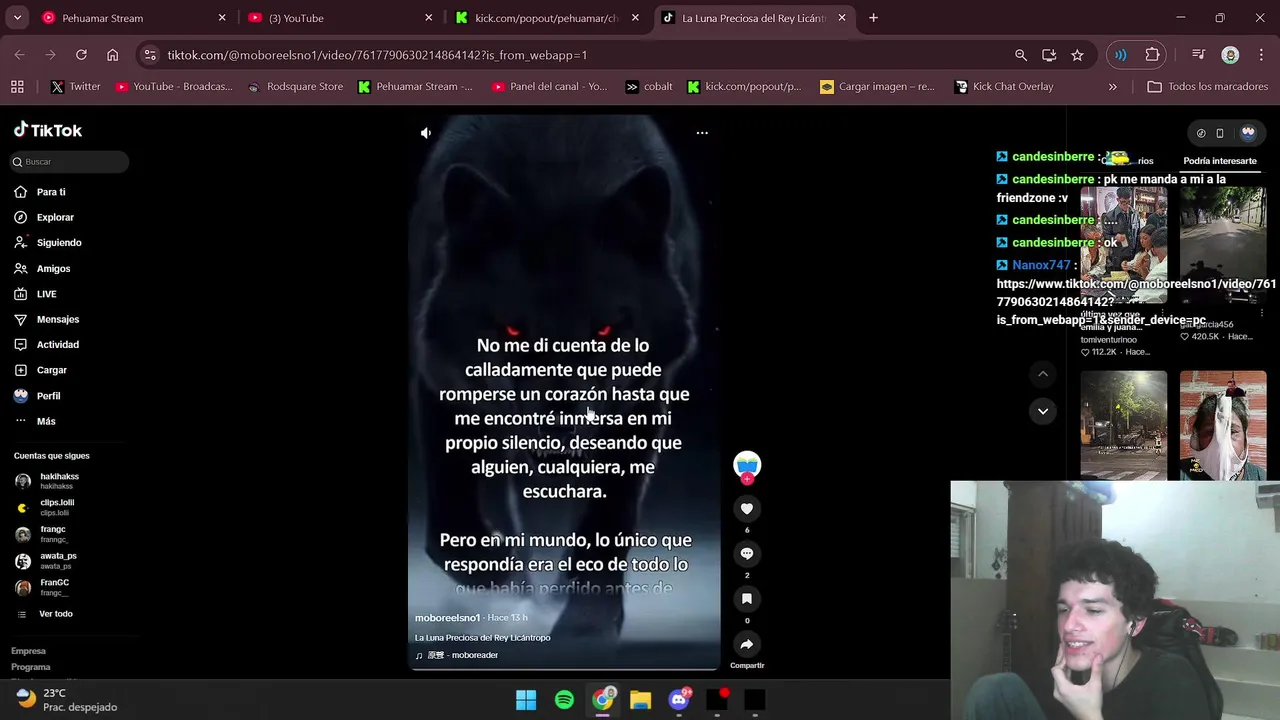The height and width of the screenshot is (720, 1280).
Task: Click the browser home icon
Action: [113, 55]
